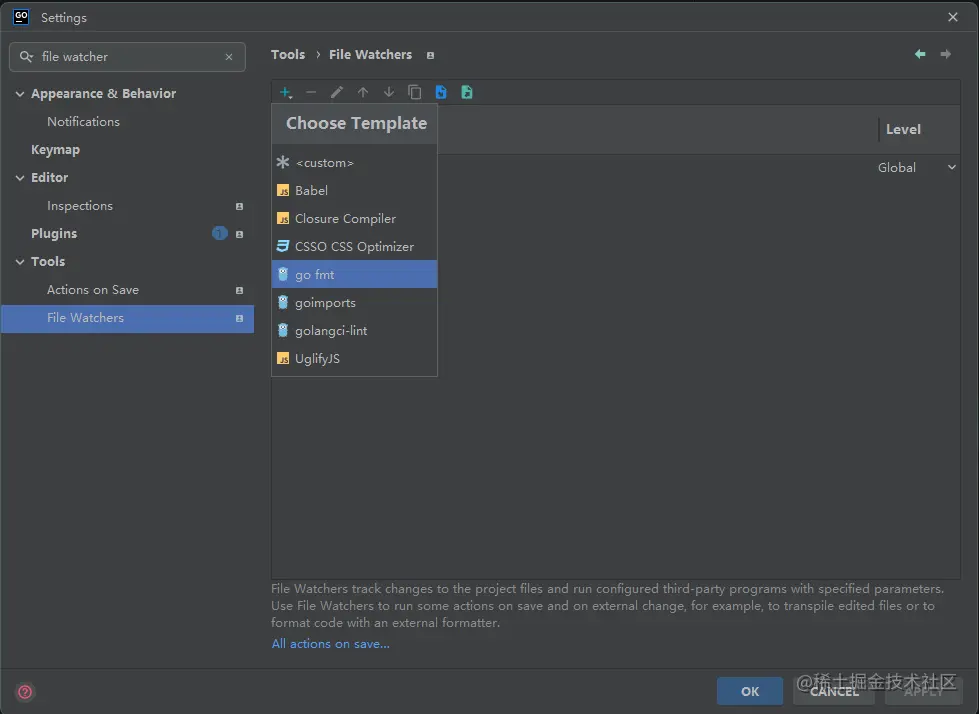Choose the Babel template
The image size is (979, 714).
tap(354, 190)
